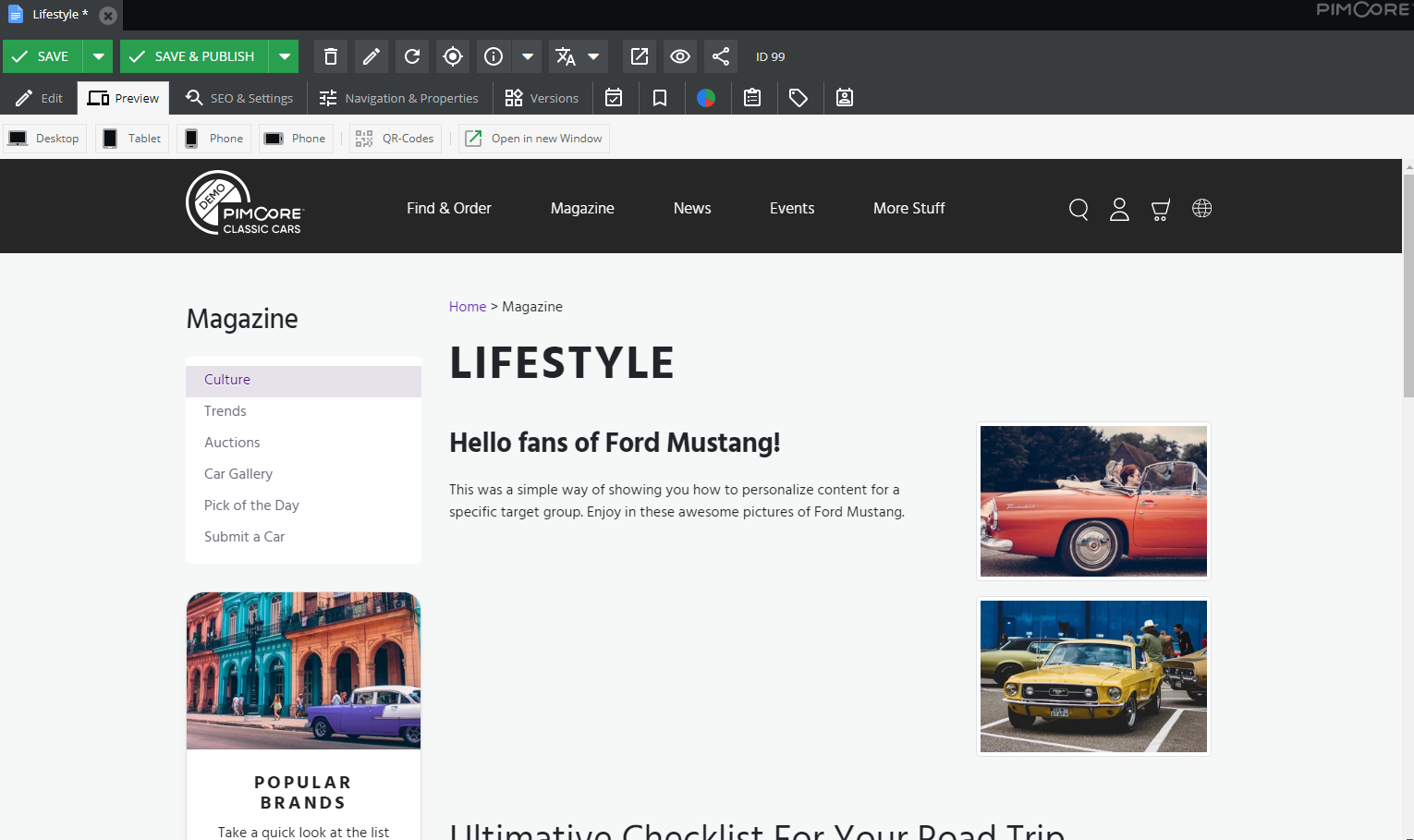This screenshot has width=1414, height=840.
Task: Click the 'LIFESTYLE' page title
Action: coord(562,363)
